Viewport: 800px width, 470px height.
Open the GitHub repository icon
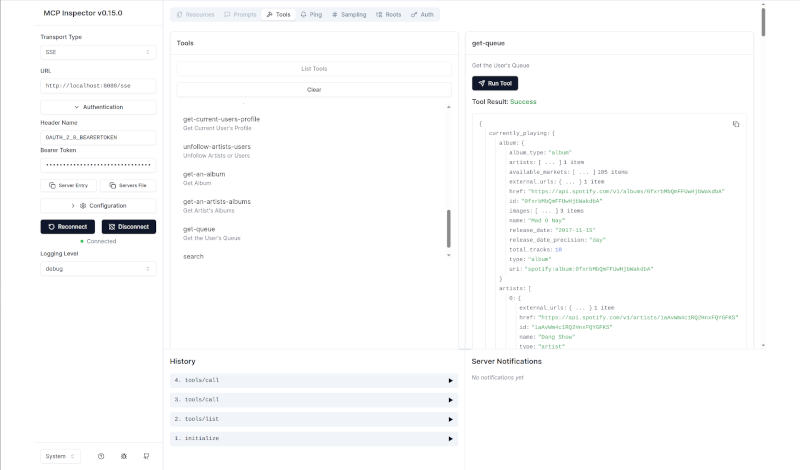(146, 456)
